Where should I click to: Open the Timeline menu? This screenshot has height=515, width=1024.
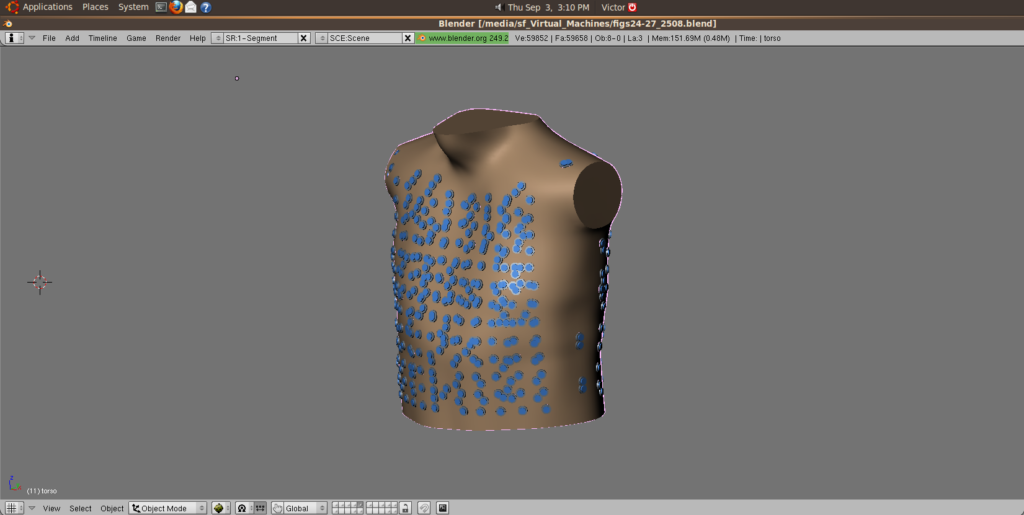[102, 38]
